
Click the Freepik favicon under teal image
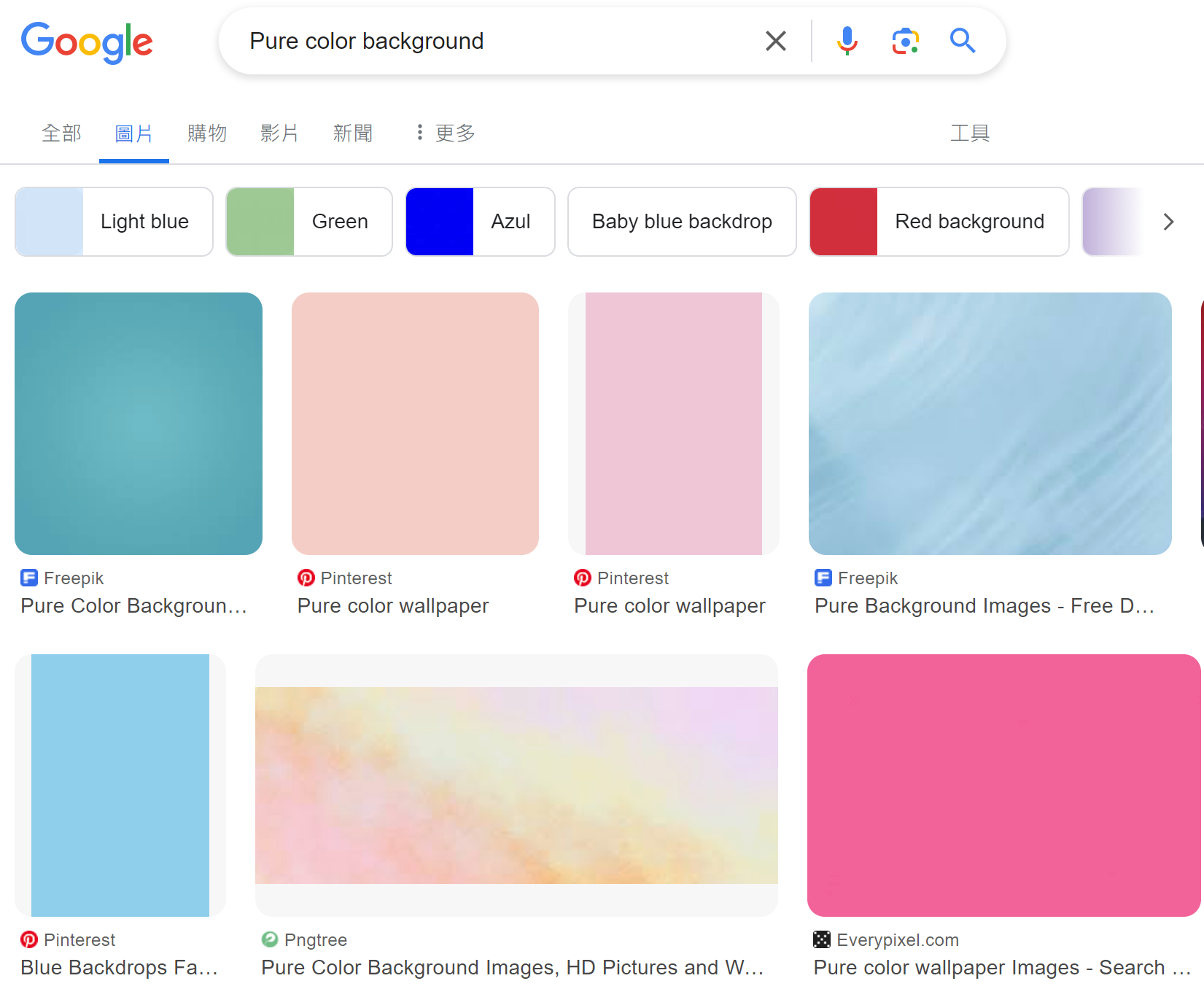29,578
